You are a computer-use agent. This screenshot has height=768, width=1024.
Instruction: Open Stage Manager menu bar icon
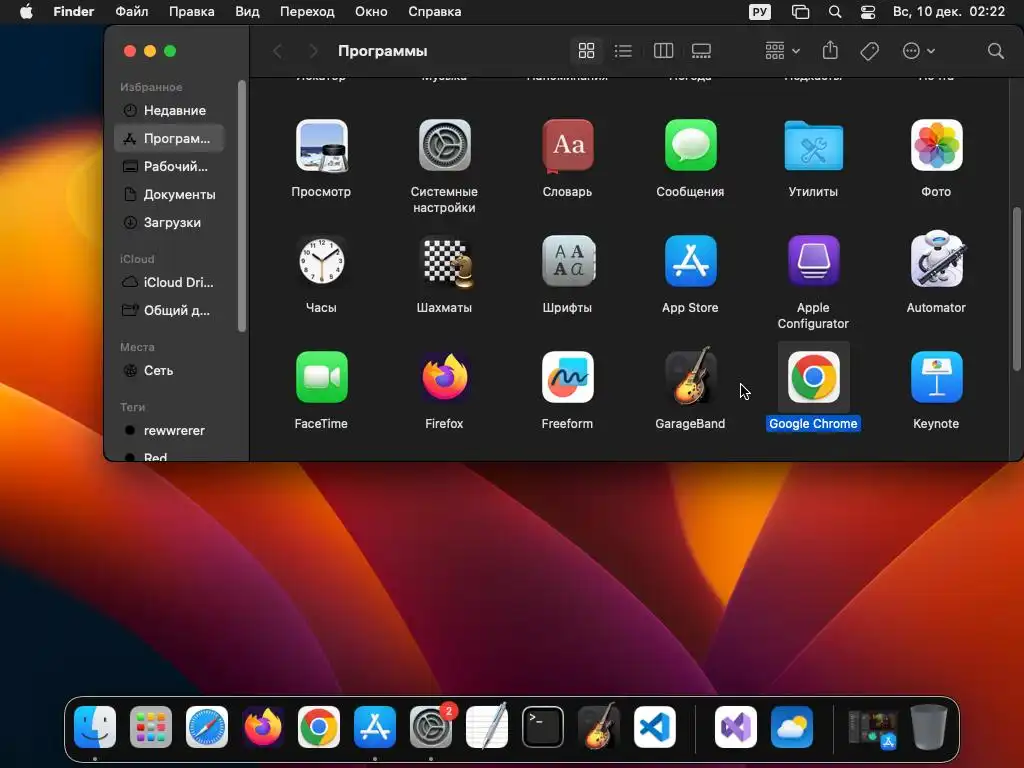point(800,12)
